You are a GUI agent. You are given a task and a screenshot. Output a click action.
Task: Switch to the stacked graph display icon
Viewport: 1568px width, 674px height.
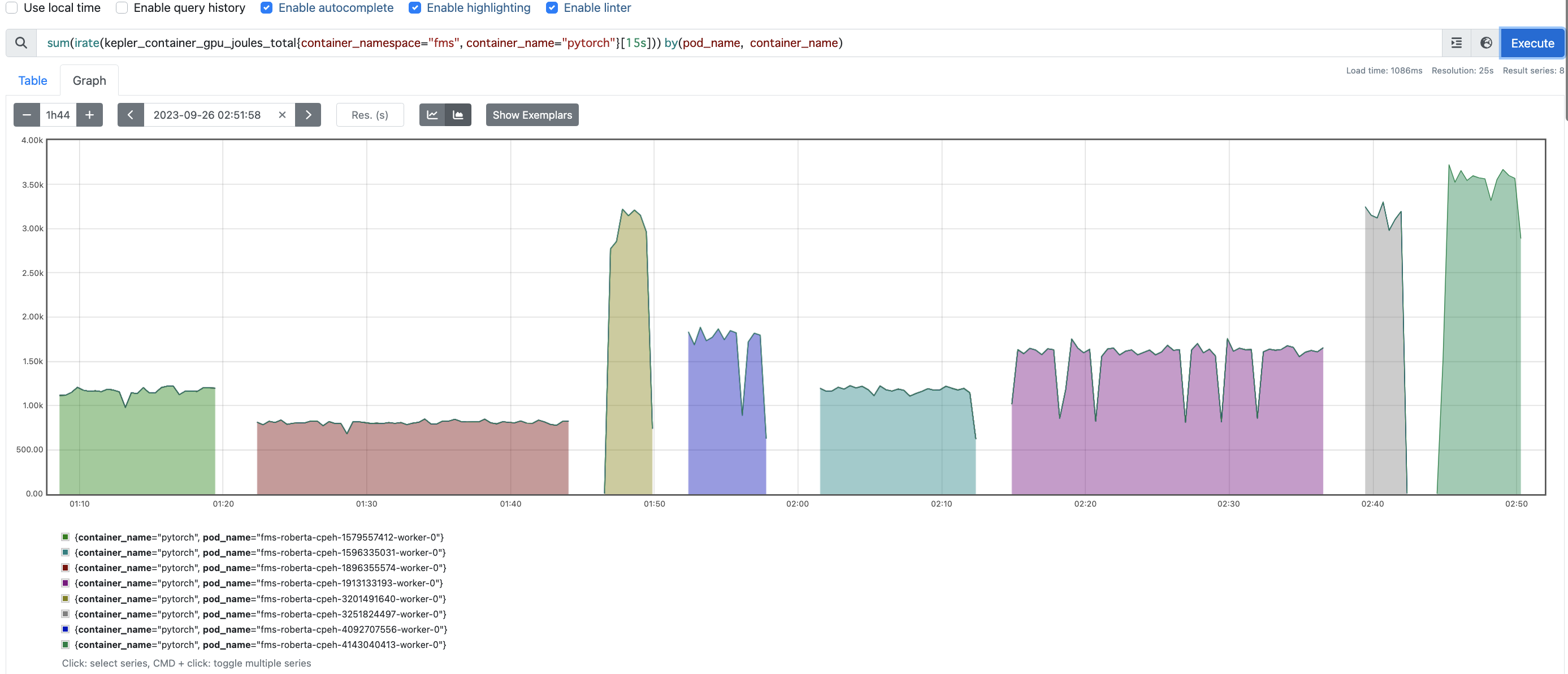click(458, 114)
